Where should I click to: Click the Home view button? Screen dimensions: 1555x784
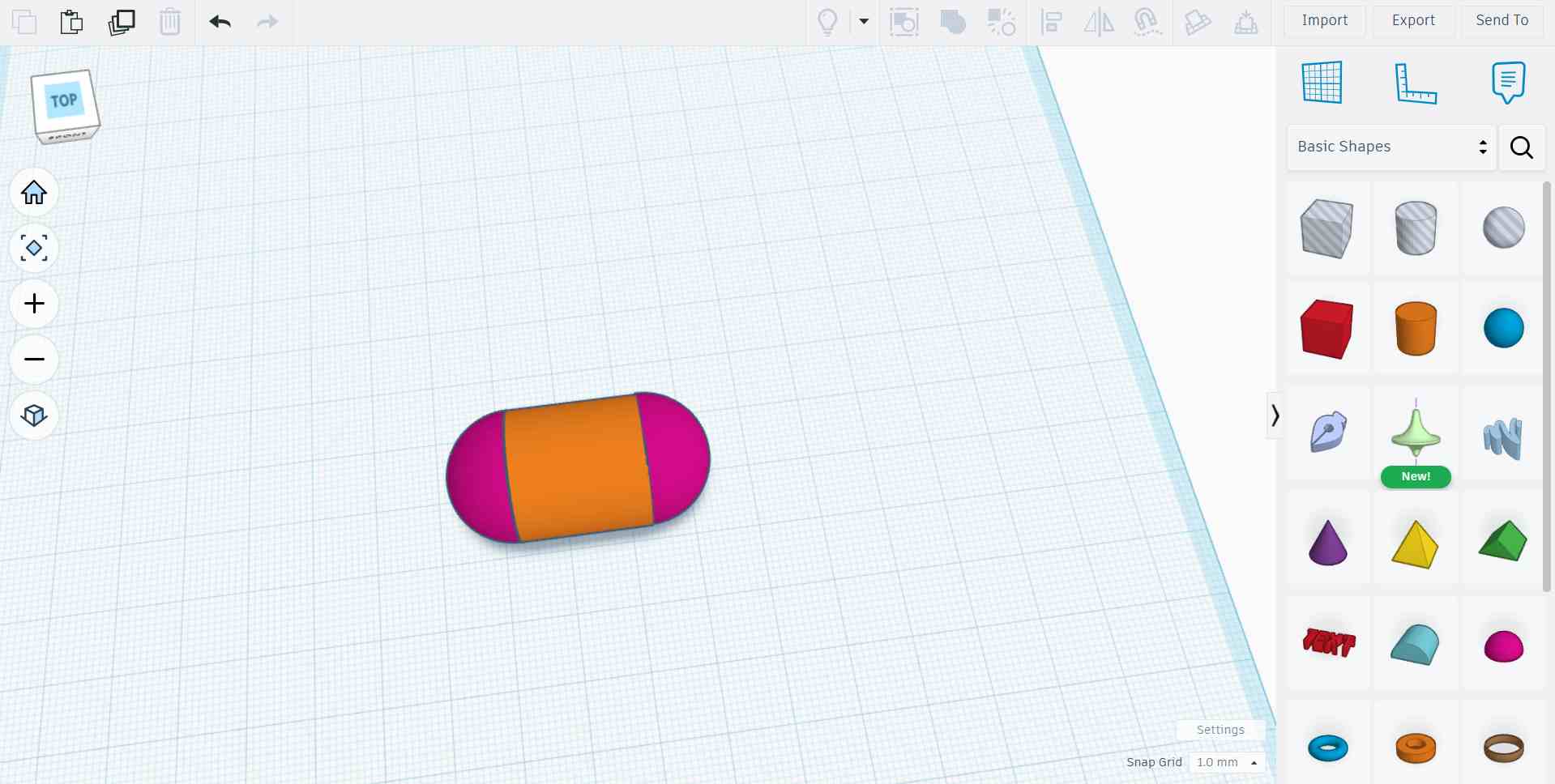coord(34,192)
